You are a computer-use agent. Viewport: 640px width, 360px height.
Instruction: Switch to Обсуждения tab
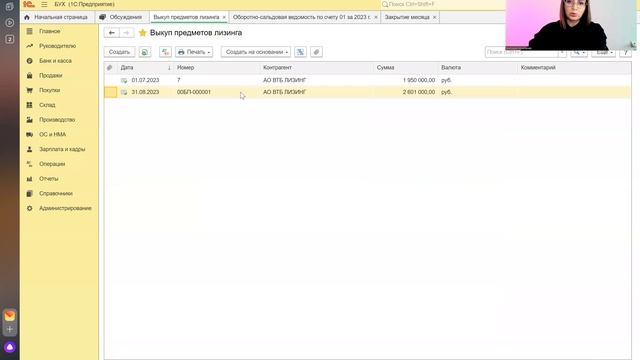coord(121,17)
